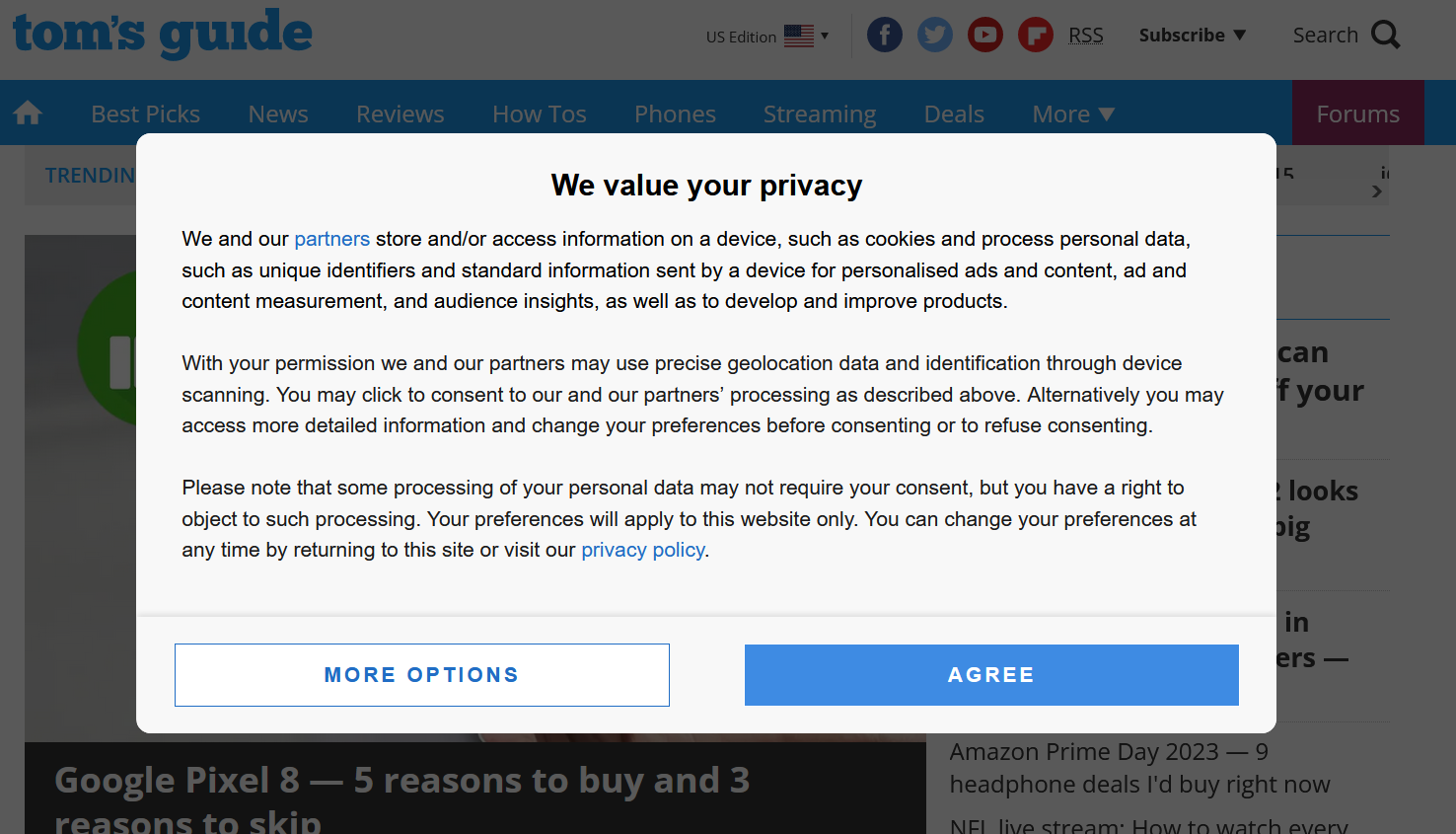Open MORE OPTIONS in privacy dialog
The image size is (1456, 834).
click(421, 674)
